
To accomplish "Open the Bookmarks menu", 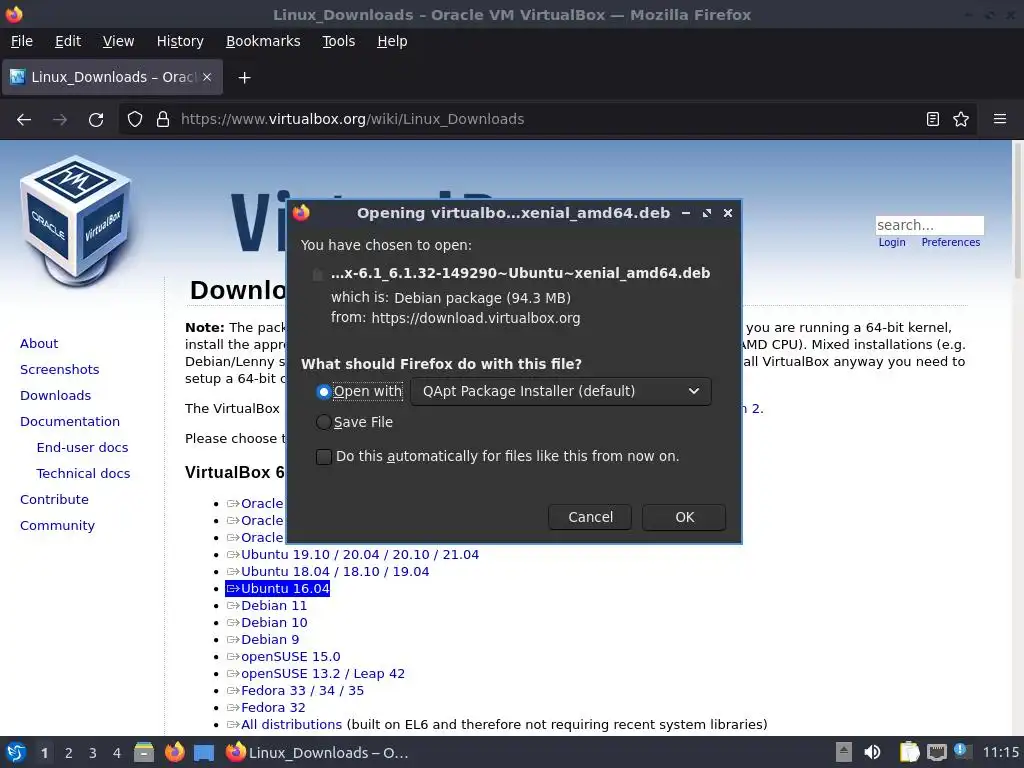I will point(263,41).
